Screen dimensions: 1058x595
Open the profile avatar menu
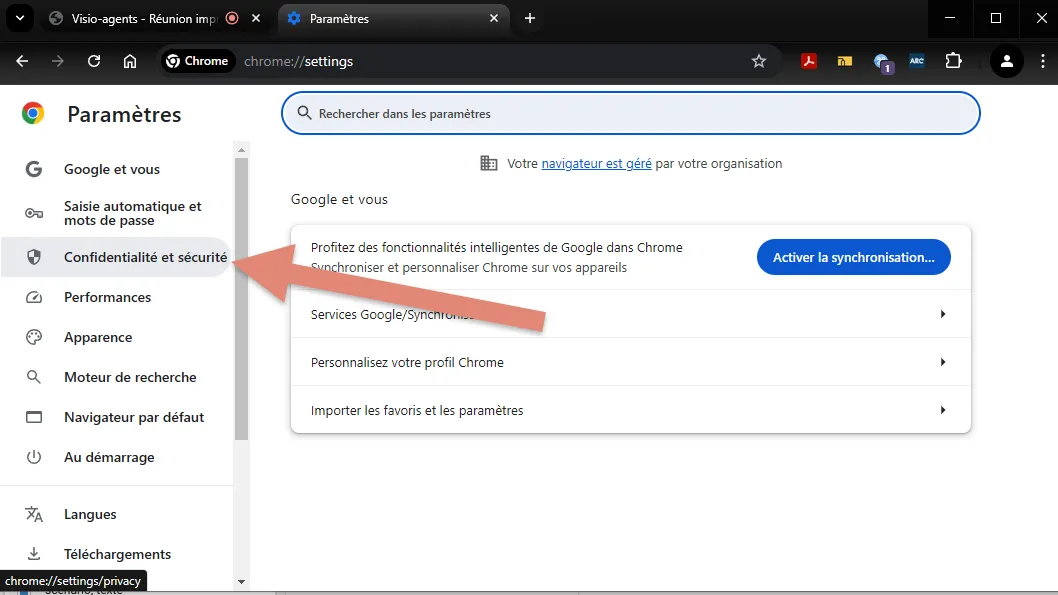pyautogui.click(x=1007, y=61)
